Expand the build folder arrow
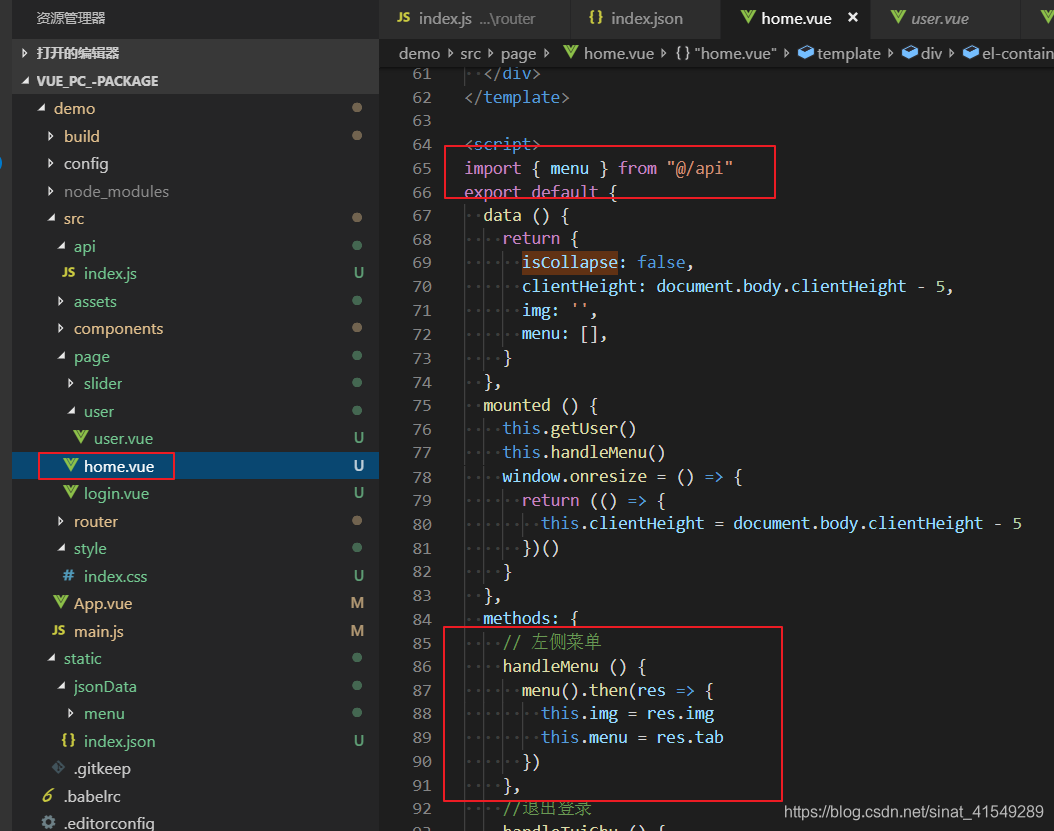 (51, 136)
